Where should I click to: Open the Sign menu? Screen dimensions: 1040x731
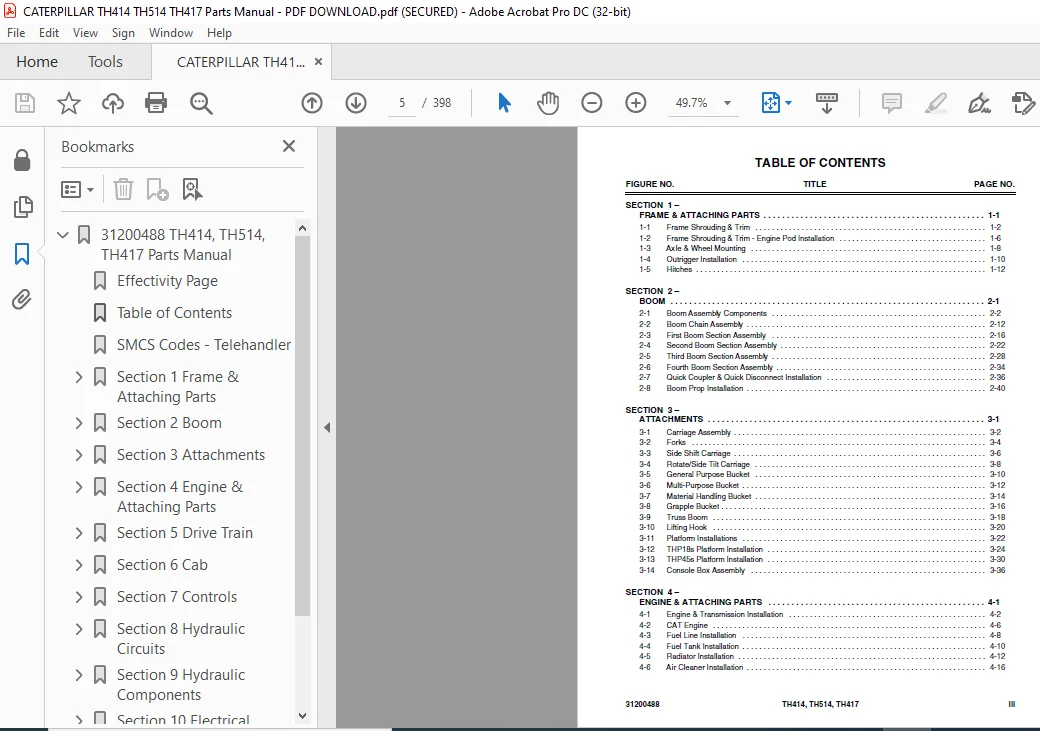[123, 33]
